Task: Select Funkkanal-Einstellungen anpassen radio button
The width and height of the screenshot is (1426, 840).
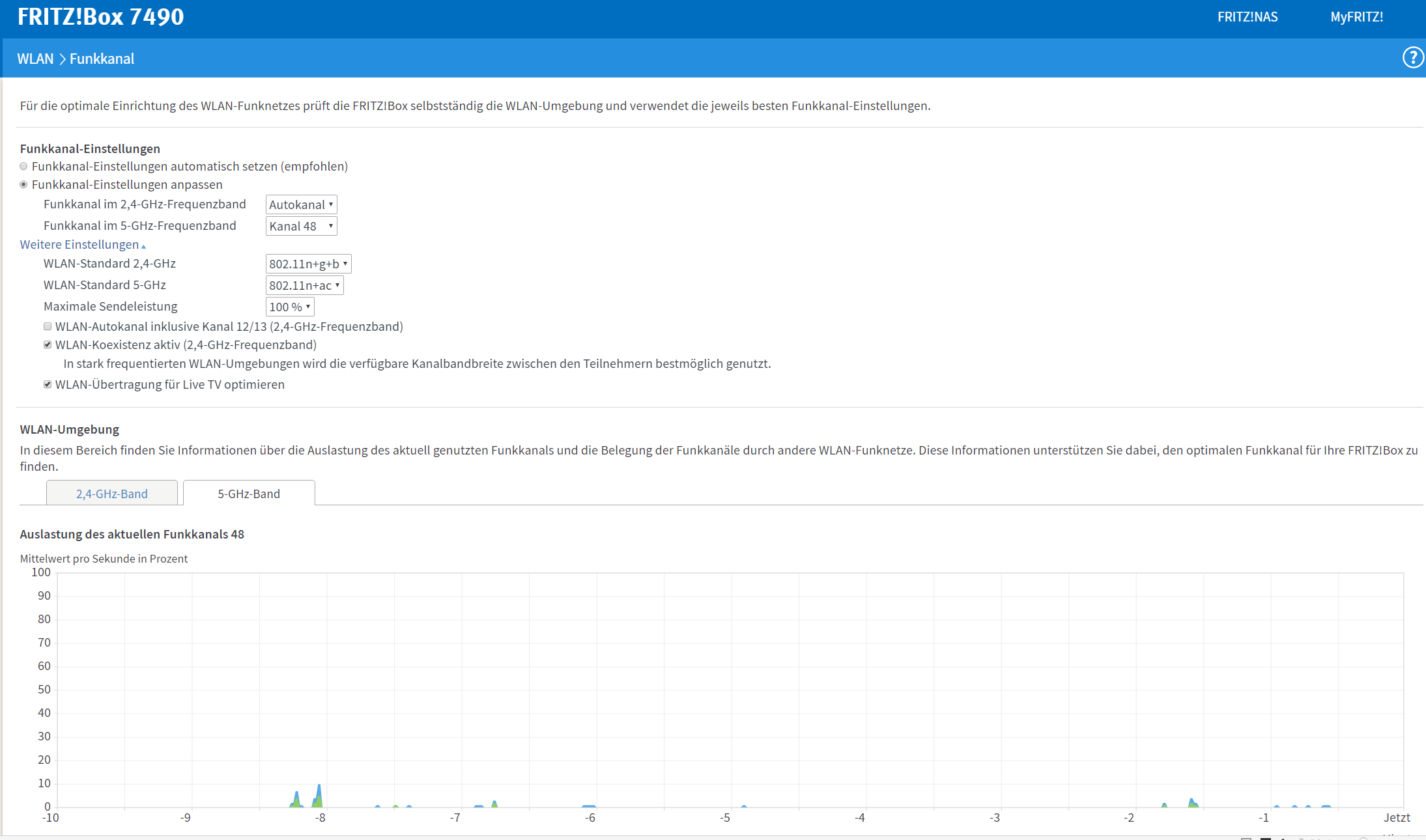Action: [x=24, y=185]
